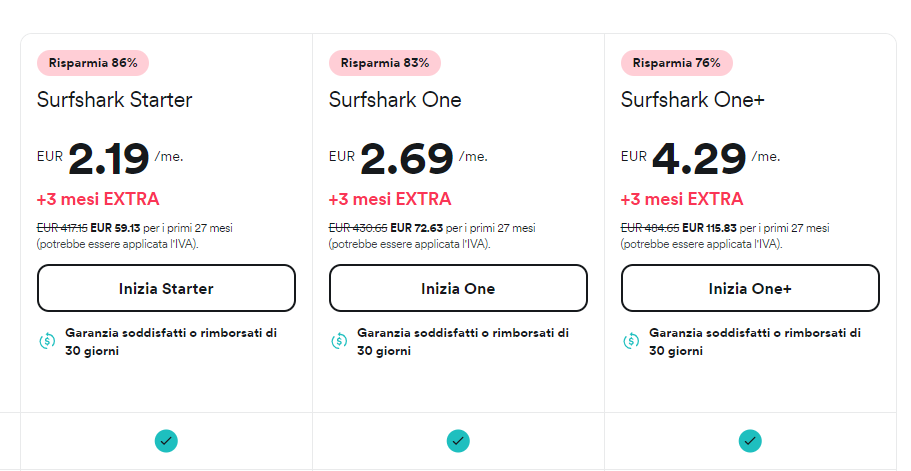Click the +3 mesi EXTRA text under One+
Screen dimensions: 911x471
682,199
